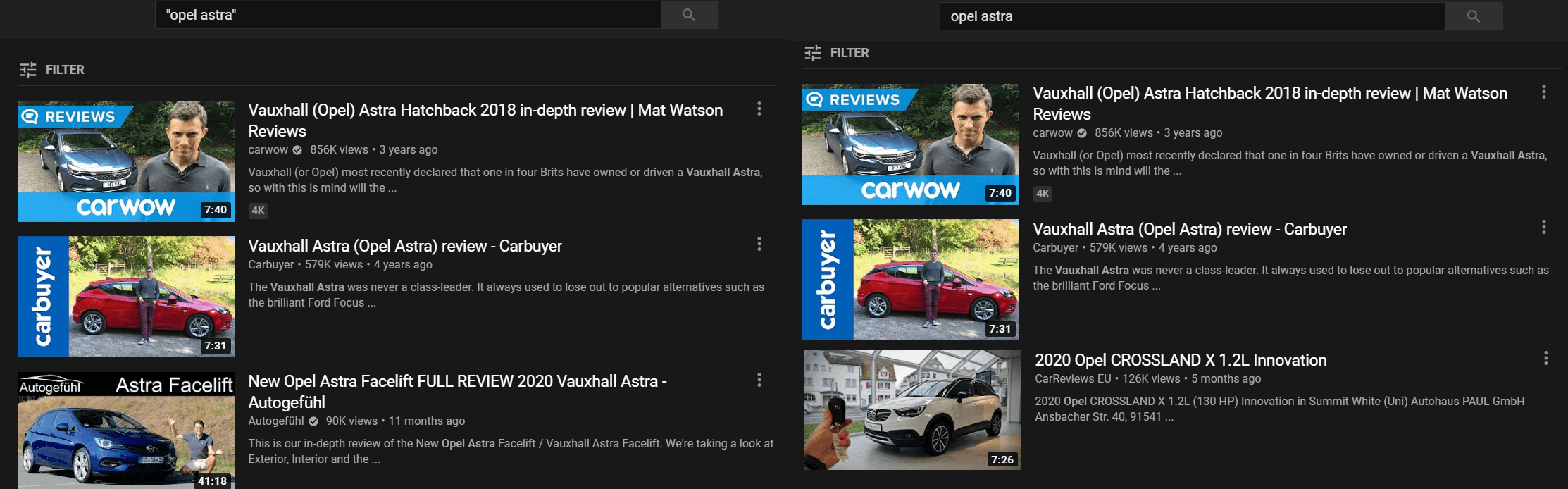
Task: Click the verified badge next to Autogefühl
Action: coord(313,421)
